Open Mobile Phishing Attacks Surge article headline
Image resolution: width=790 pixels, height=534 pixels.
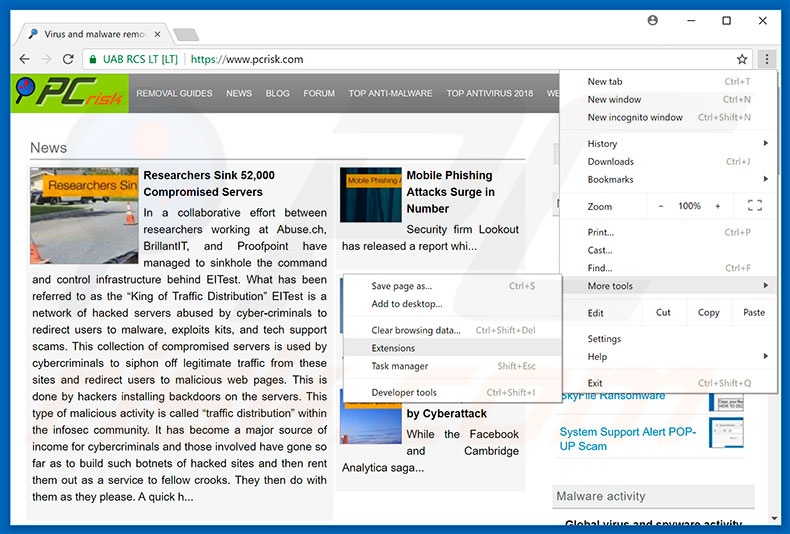pos(450,192)
